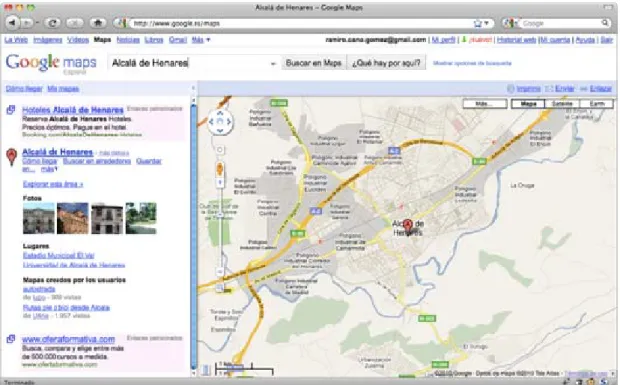Open Libros in top navigation
The image size is (620, 385).
tap(154, 40)
